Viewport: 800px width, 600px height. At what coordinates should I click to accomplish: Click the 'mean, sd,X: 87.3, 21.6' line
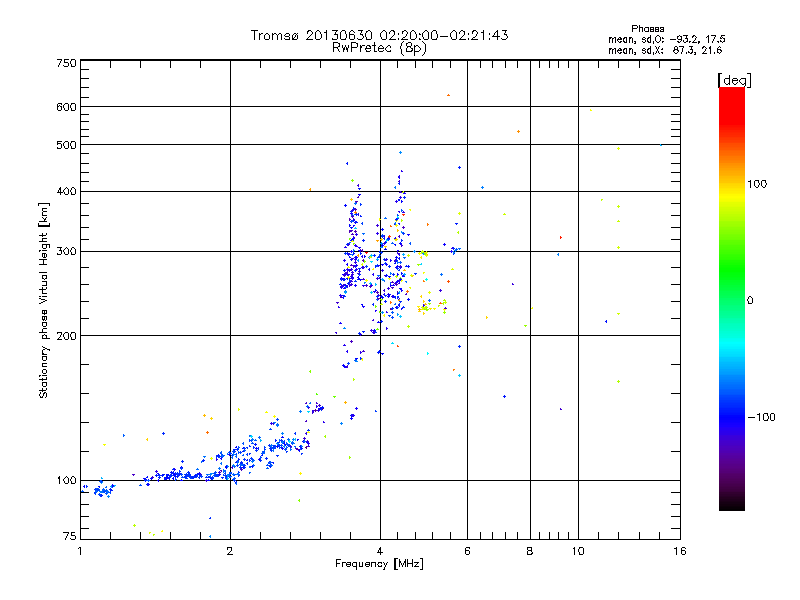point(665,50)
